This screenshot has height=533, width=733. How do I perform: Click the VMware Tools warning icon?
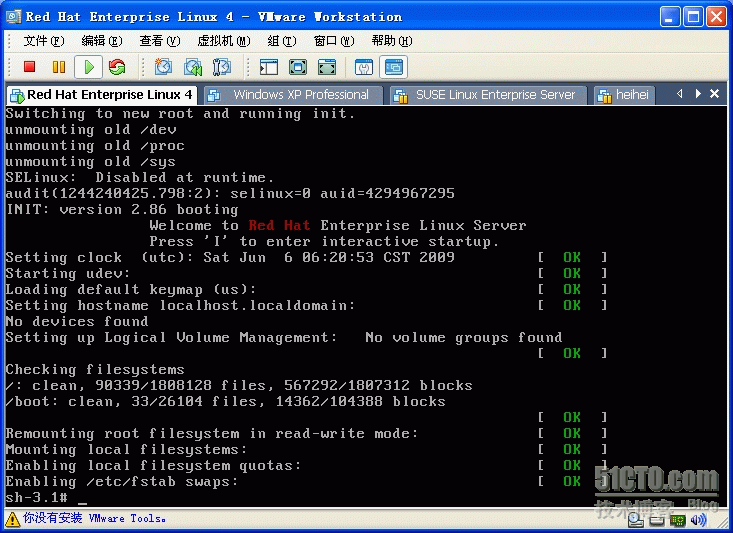coord(13,519)
